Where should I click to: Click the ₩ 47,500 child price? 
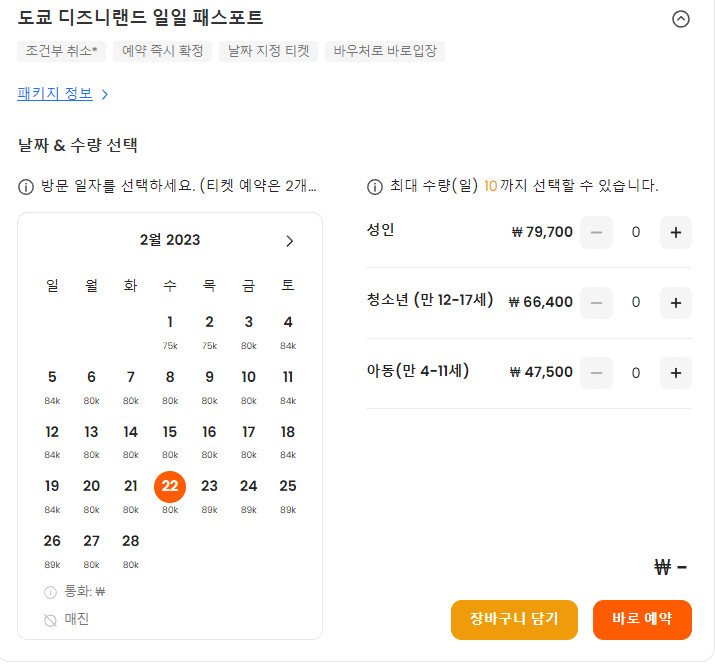coord(541,372)
